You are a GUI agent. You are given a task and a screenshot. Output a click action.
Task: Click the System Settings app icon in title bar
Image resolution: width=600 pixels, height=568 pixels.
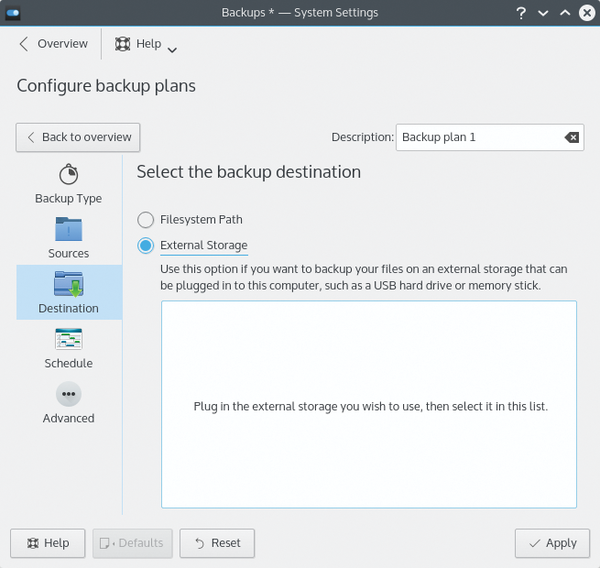(13, 13)
